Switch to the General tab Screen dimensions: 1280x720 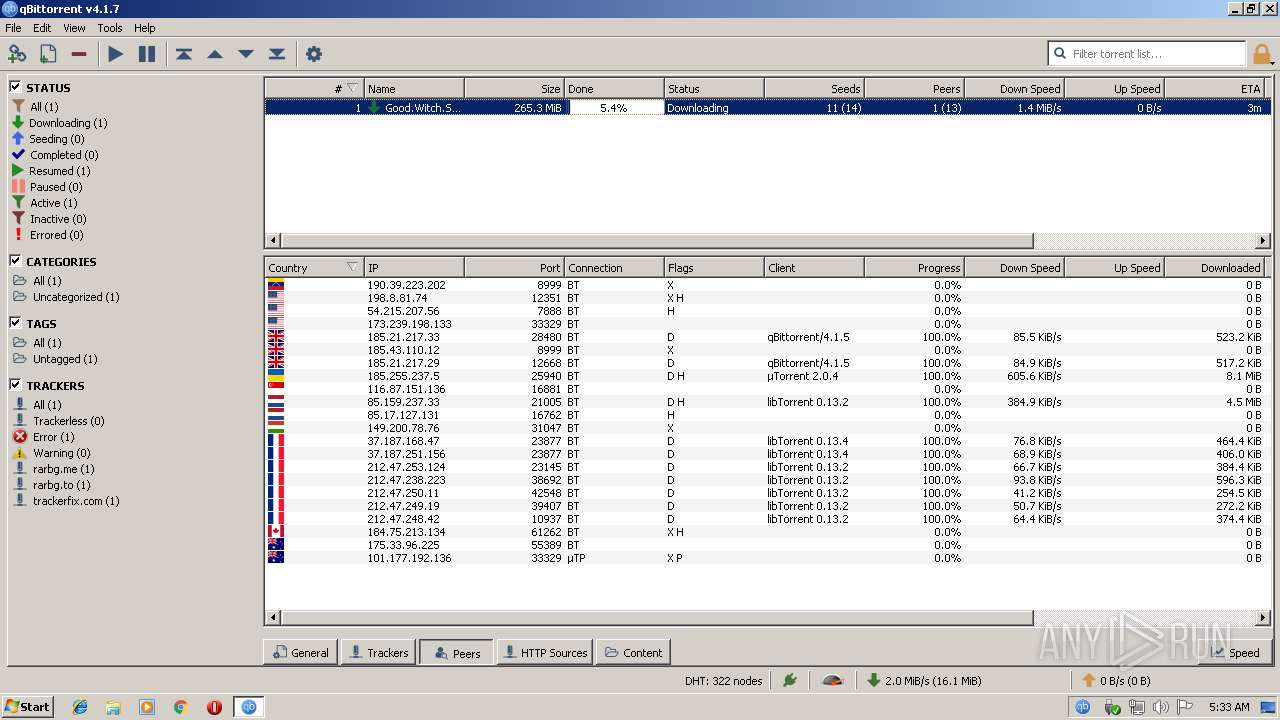(x=300, y=652)
